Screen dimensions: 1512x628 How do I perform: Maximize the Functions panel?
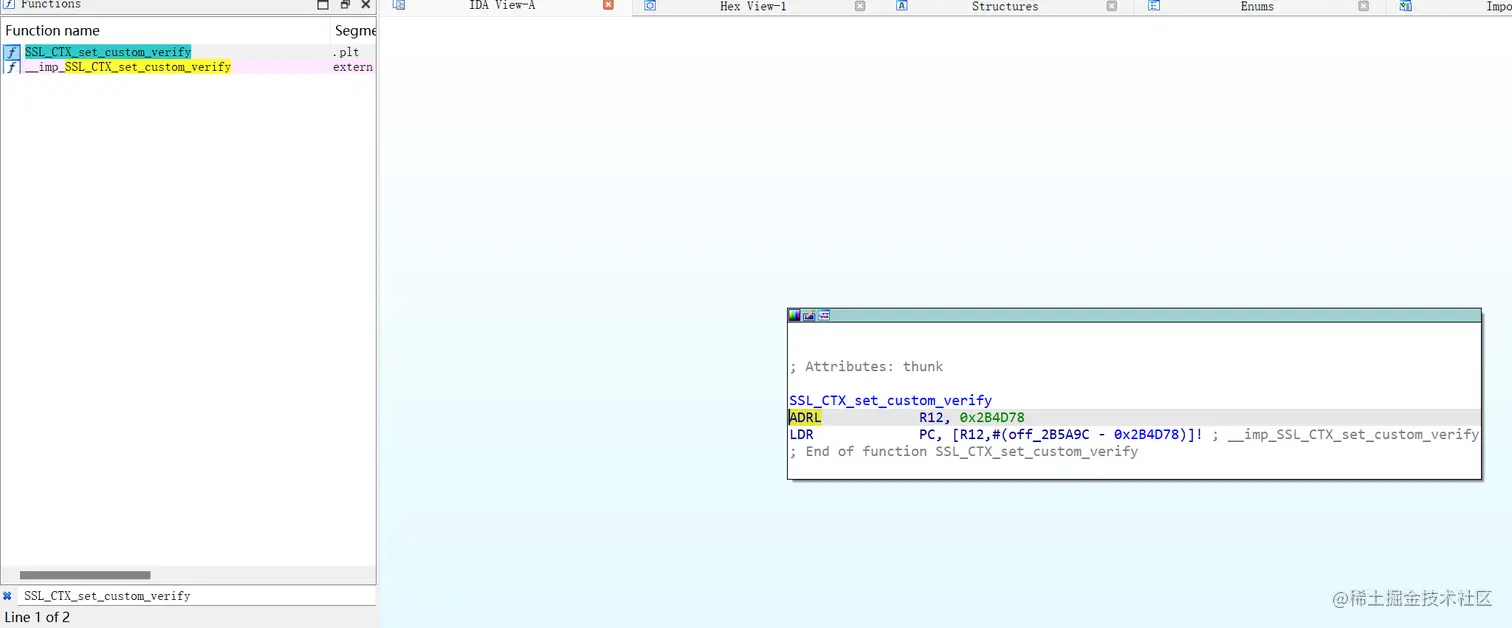coord(323,5)
